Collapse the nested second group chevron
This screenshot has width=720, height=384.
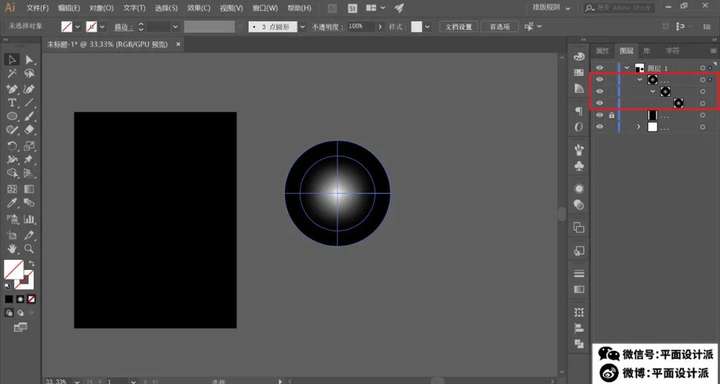tap(652, 91)
